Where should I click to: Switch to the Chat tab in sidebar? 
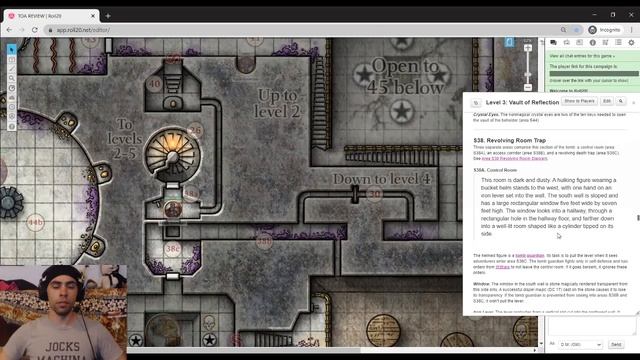(553, 42)
